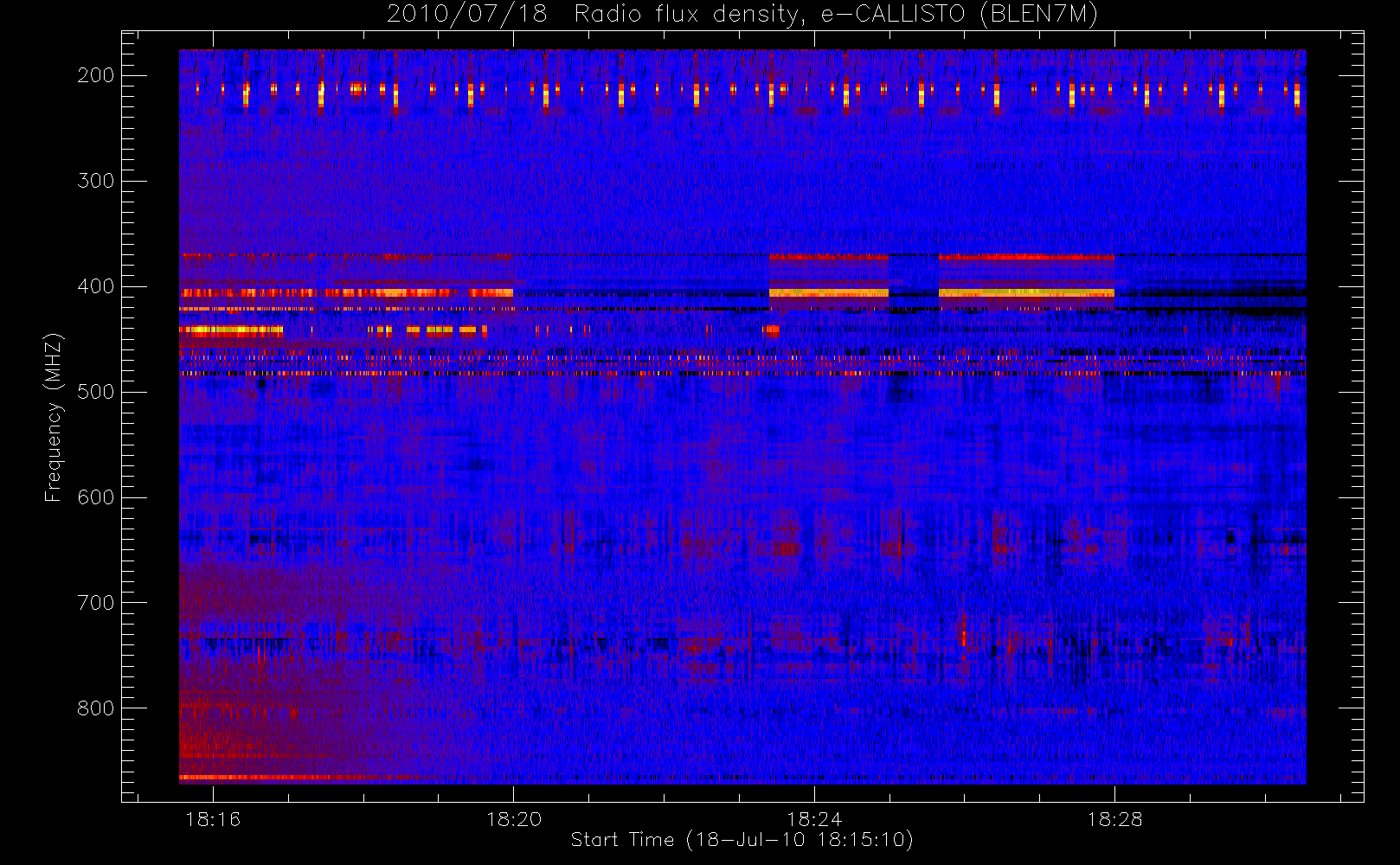Screen dimensions: 1400x865
Task: Click the 800 frequency tick label
Action: click(96, 708)
